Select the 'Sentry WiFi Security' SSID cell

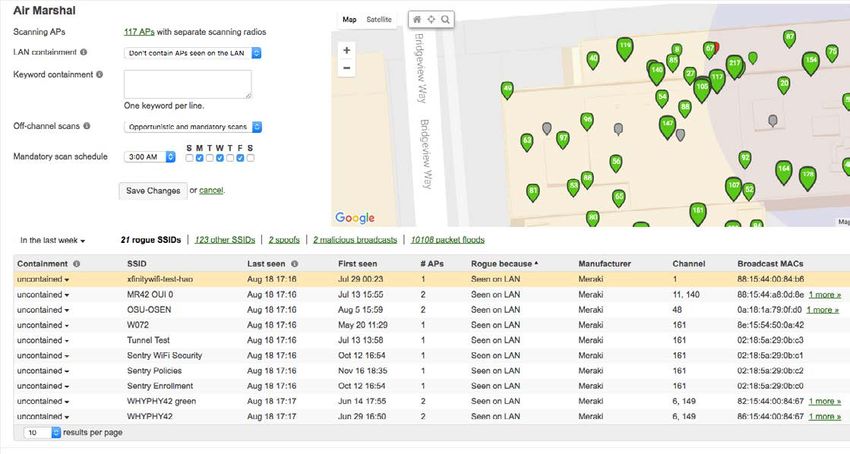[164, 355]
